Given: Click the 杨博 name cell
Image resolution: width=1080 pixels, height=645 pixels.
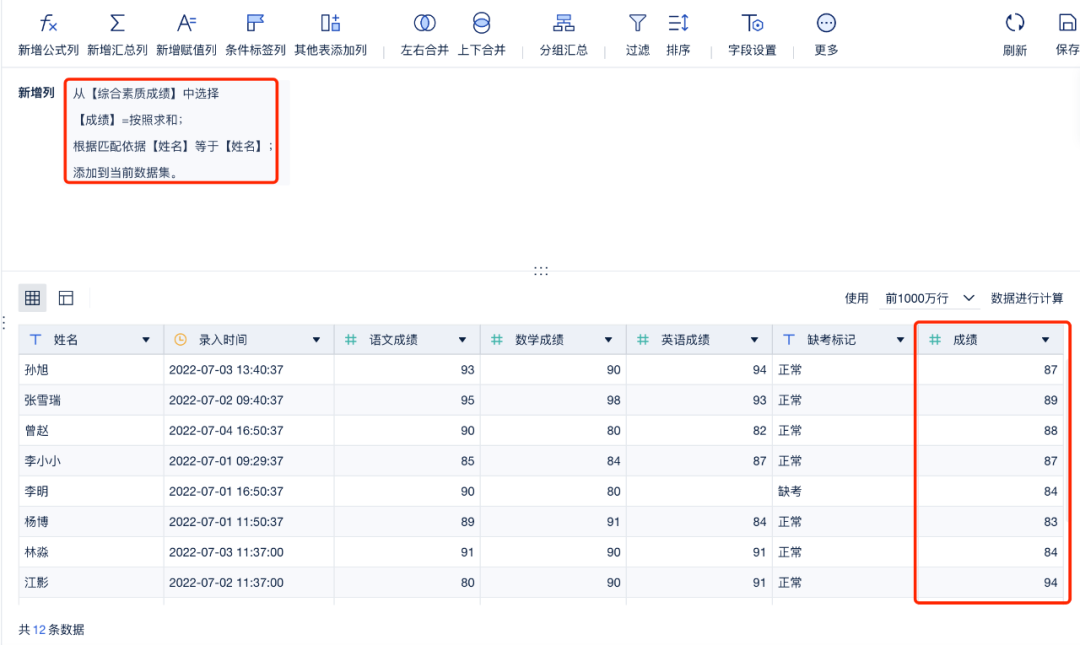Looking at the screenshot, I should pyautogui.click(x=91, y=522).
